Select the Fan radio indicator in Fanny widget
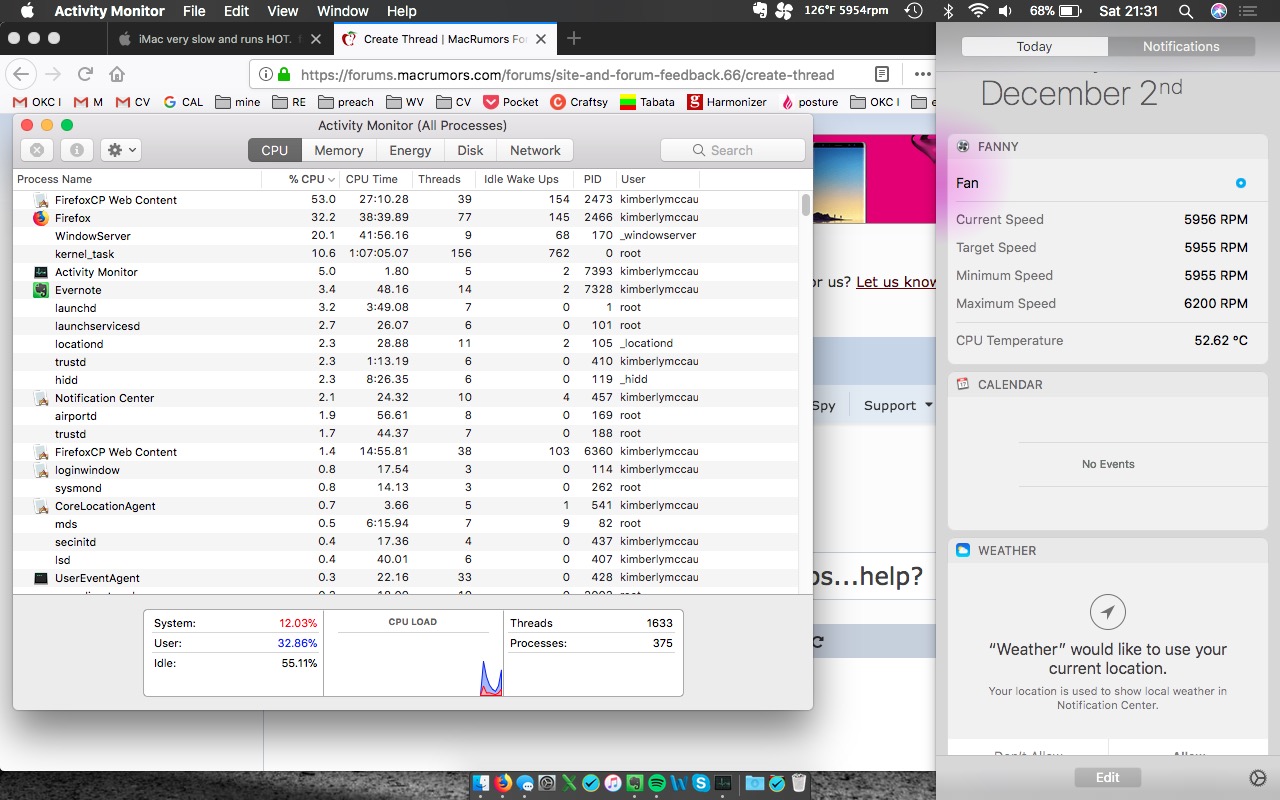The width and height of the screenshot is (1280, 800). pos(1240,183)
